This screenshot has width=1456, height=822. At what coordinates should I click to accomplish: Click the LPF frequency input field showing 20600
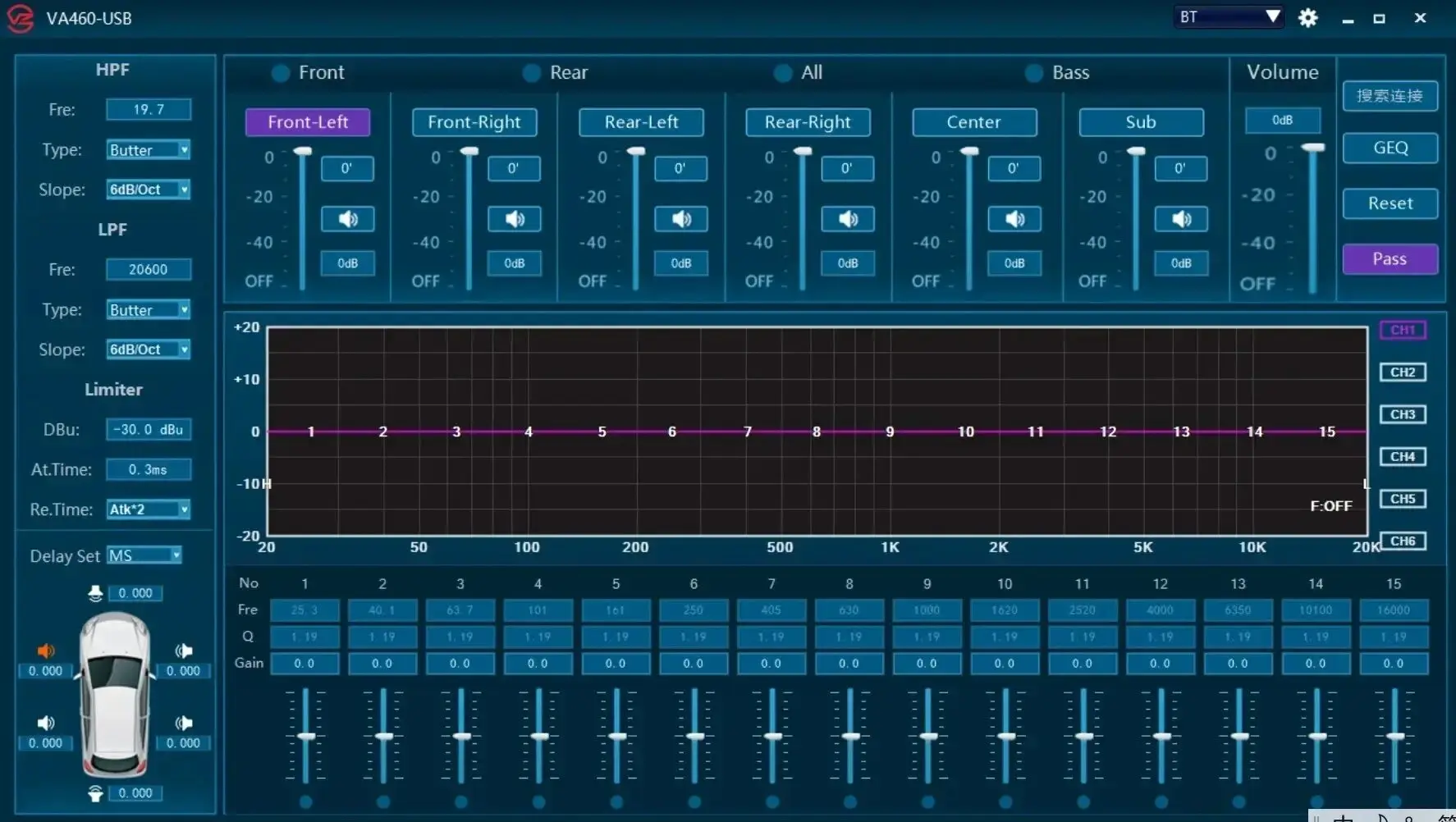[149, 269]
